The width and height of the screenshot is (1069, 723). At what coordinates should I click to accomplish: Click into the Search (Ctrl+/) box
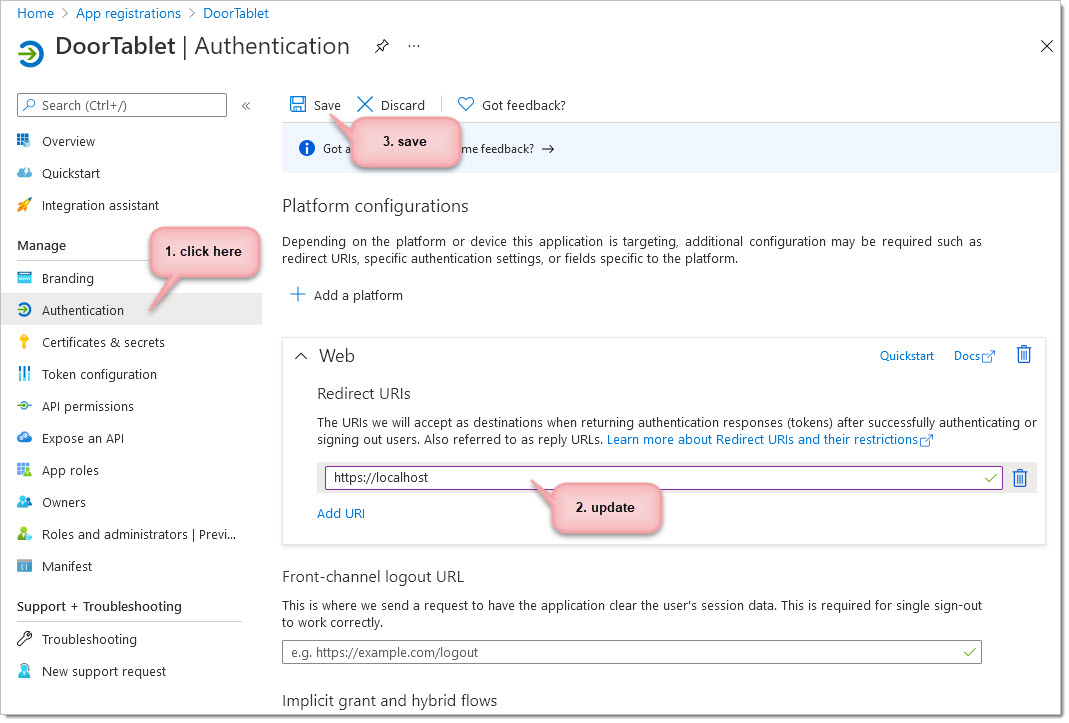tap(122, 105)
